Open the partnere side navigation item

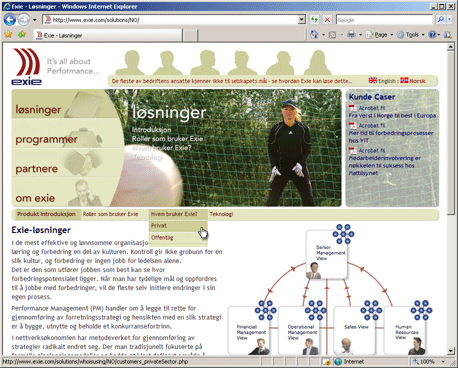pyautogui.click(x=37, y=169)
